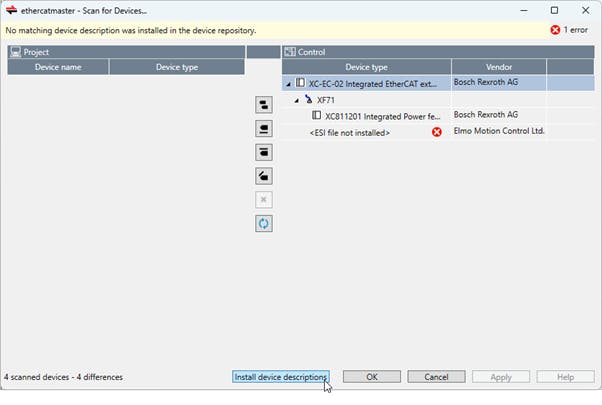Maximize the Scan for Devices window
Image resolution: width=602 pixels, height=405 pixels.
554,10
